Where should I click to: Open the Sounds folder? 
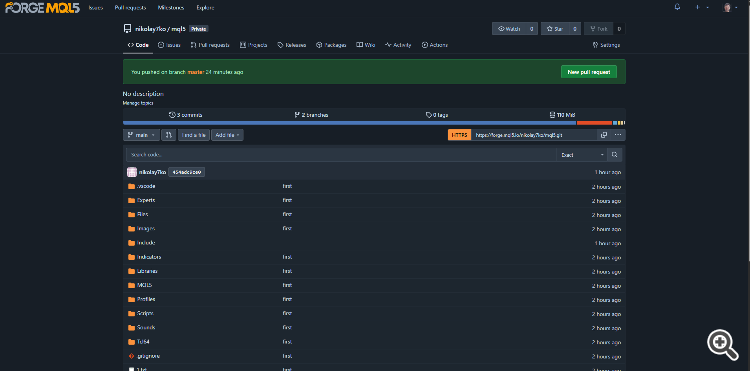[146, 327]
